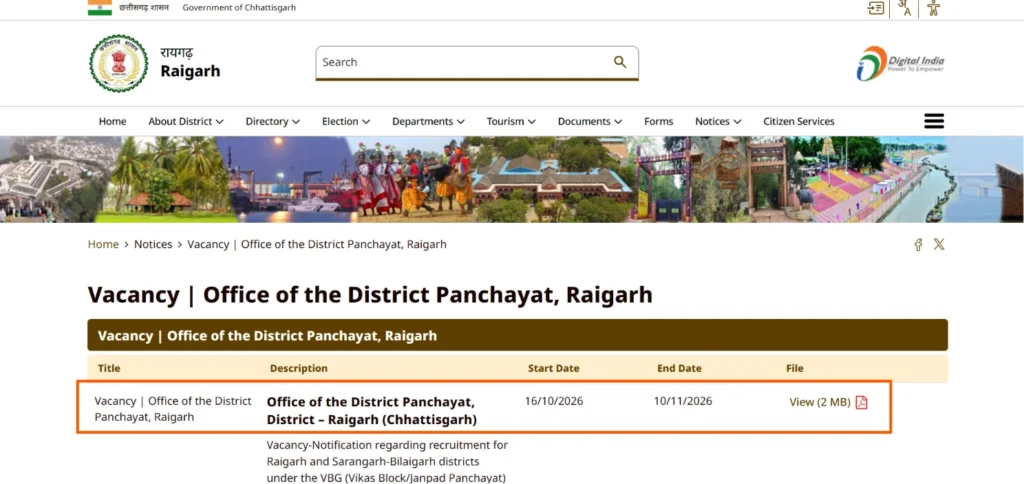The height and width of the screenshot is (484, 1024).
Task: Click the End Date column header
Action: pyautogui.click(x=679, y=368)
